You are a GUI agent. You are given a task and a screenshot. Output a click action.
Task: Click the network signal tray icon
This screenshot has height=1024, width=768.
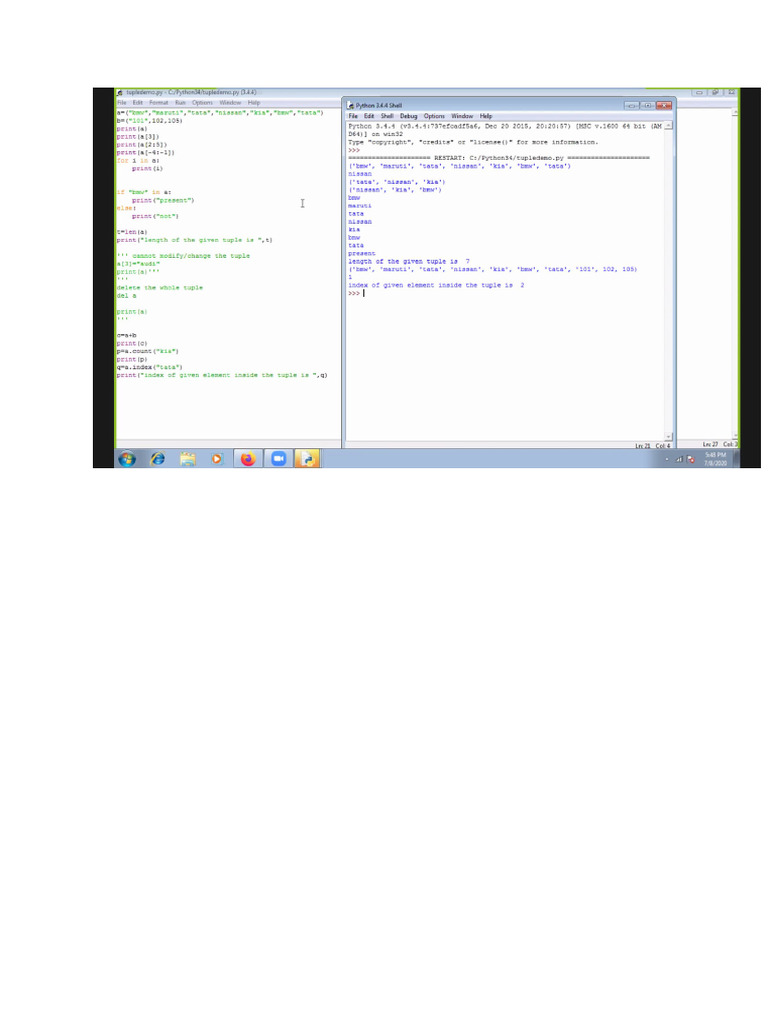pos(679,460)
